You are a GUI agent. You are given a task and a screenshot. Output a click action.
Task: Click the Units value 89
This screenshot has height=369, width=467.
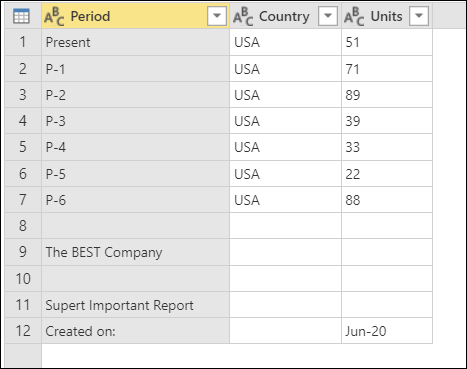(387, 95)
